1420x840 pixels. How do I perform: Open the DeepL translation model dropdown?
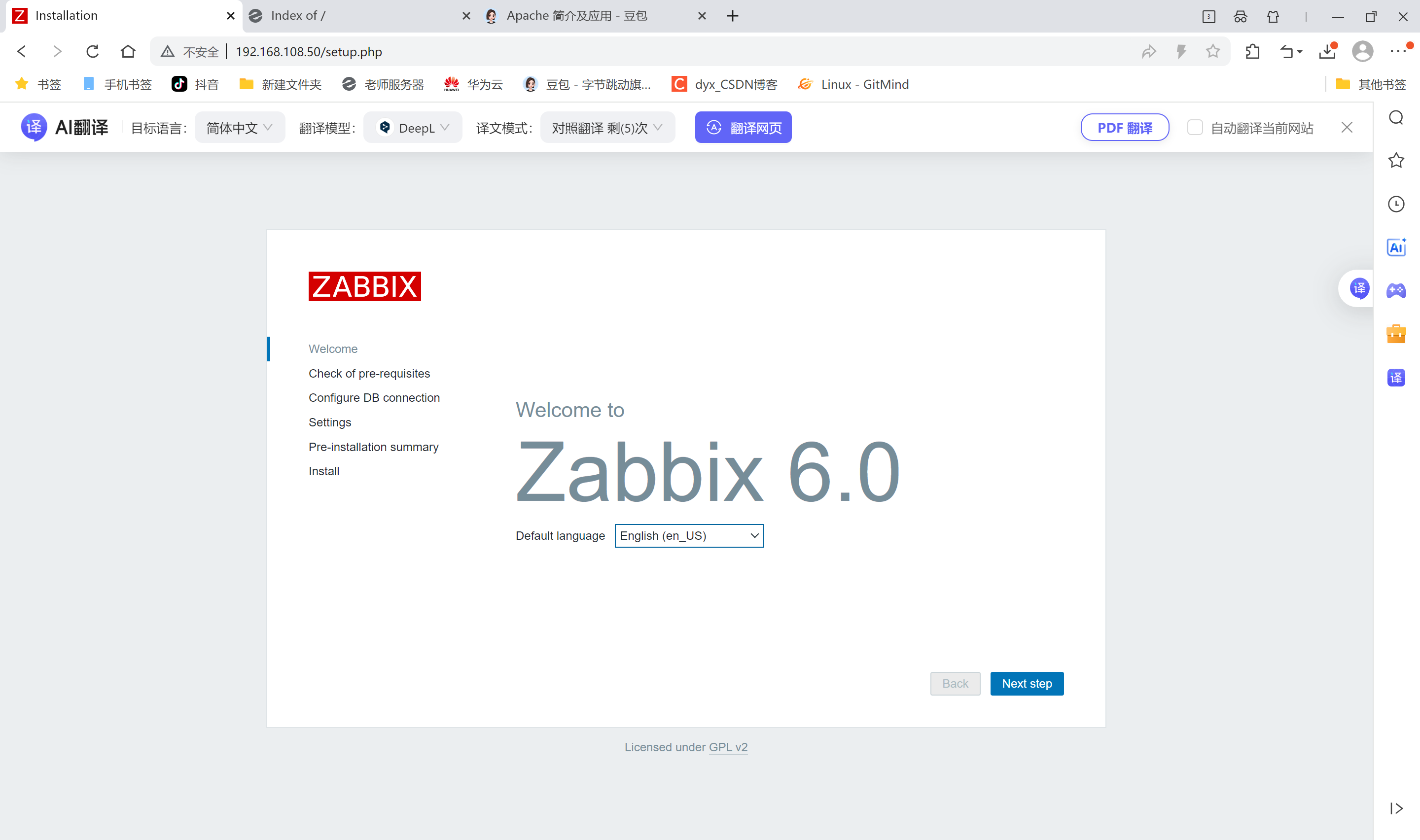[x=413, y=128]
